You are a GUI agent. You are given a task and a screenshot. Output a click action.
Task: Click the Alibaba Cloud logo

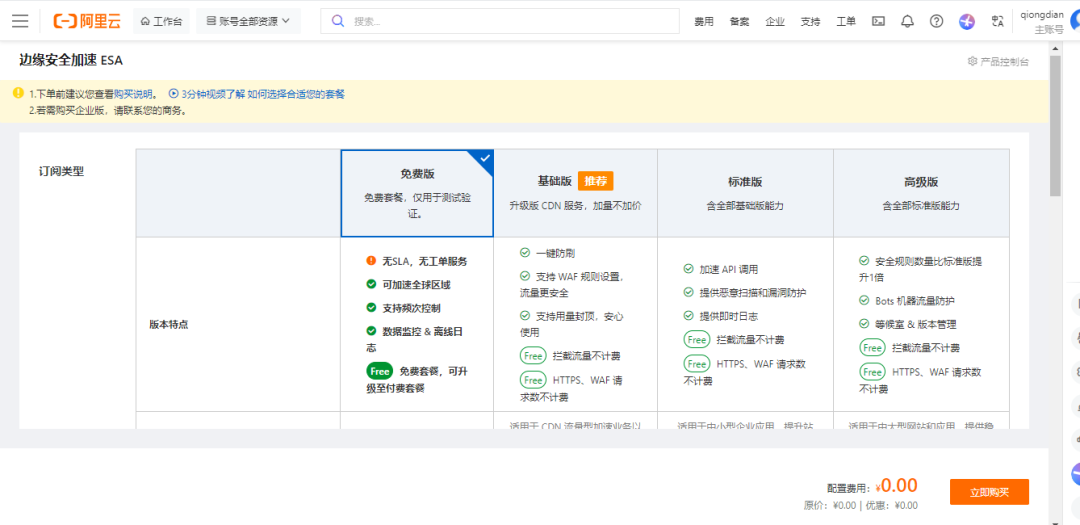(x=87, y=21)
